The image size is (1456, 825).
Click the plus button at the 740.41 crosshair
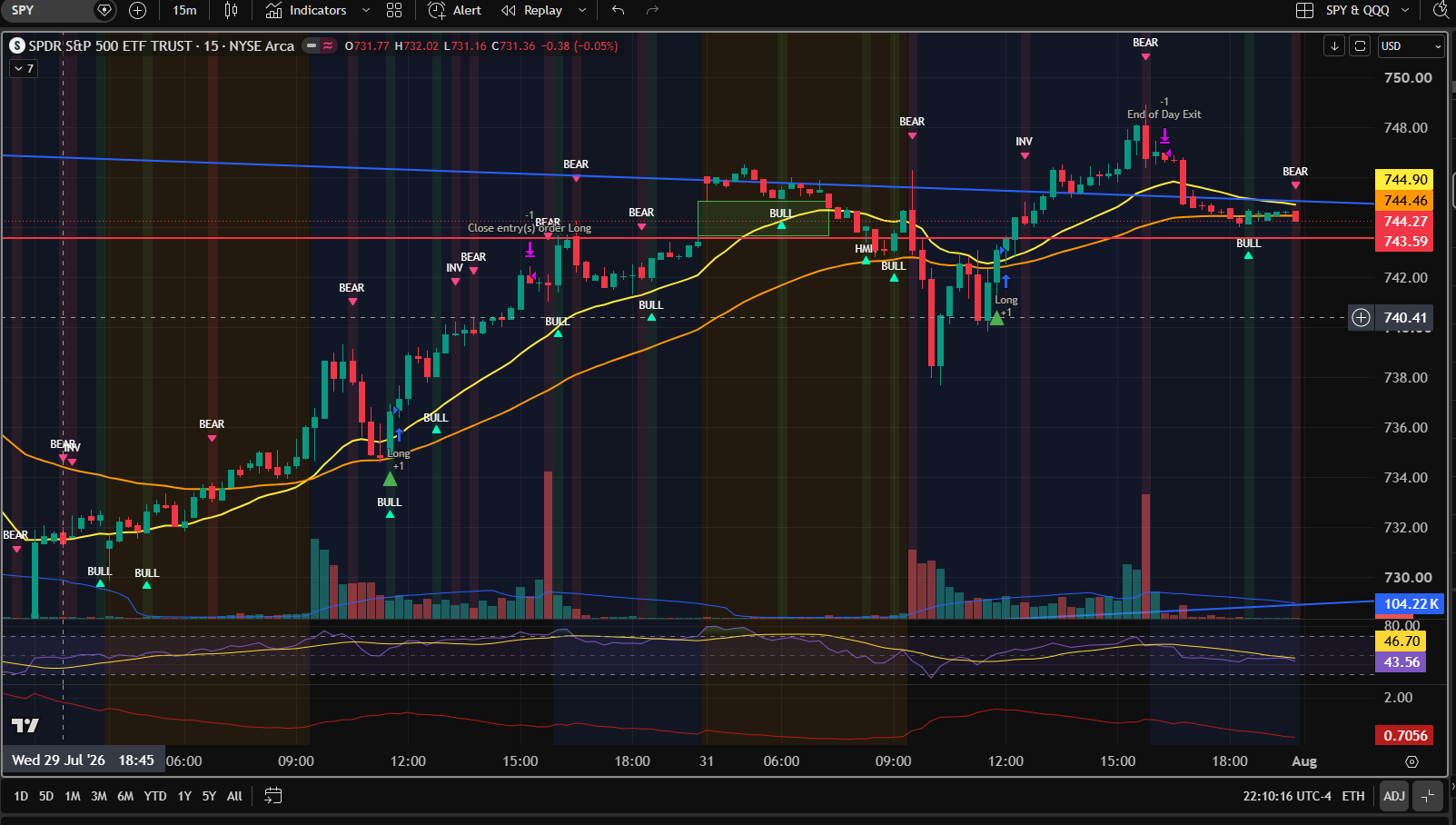point(1361,317)
